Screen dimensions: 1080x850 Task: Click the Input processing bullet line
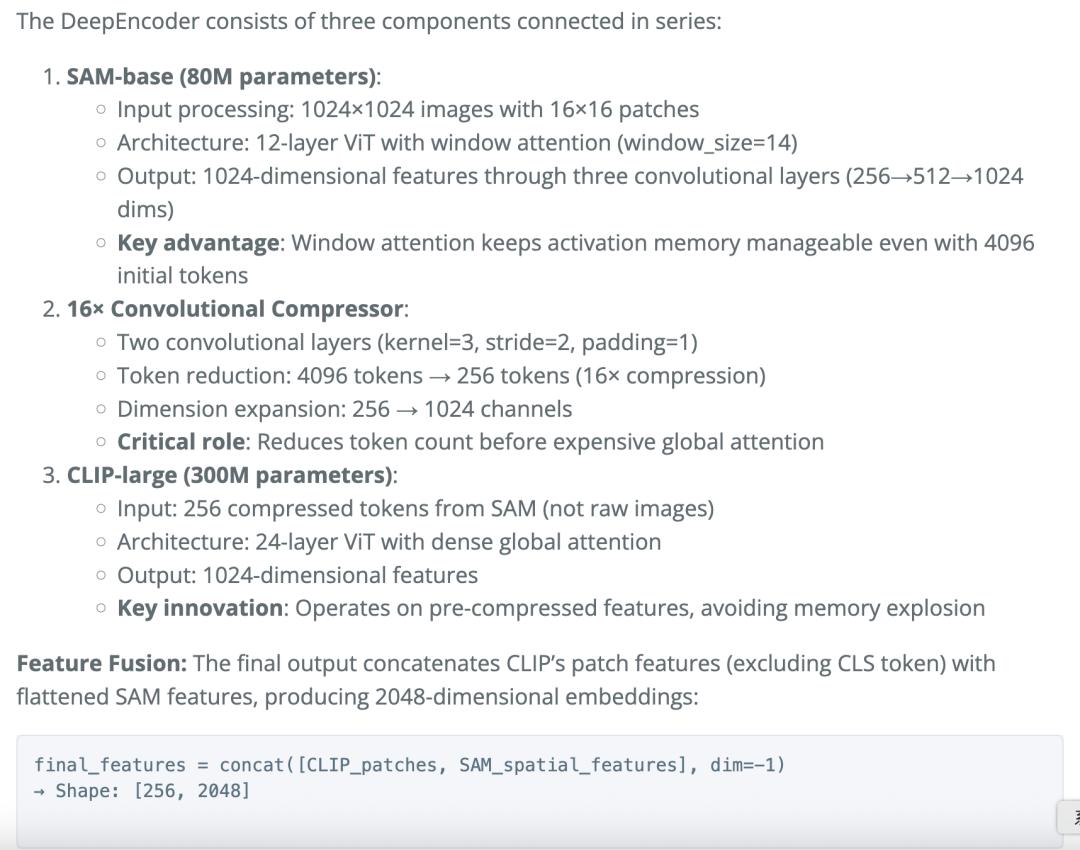pyautogui.click(x=407, y=110)
